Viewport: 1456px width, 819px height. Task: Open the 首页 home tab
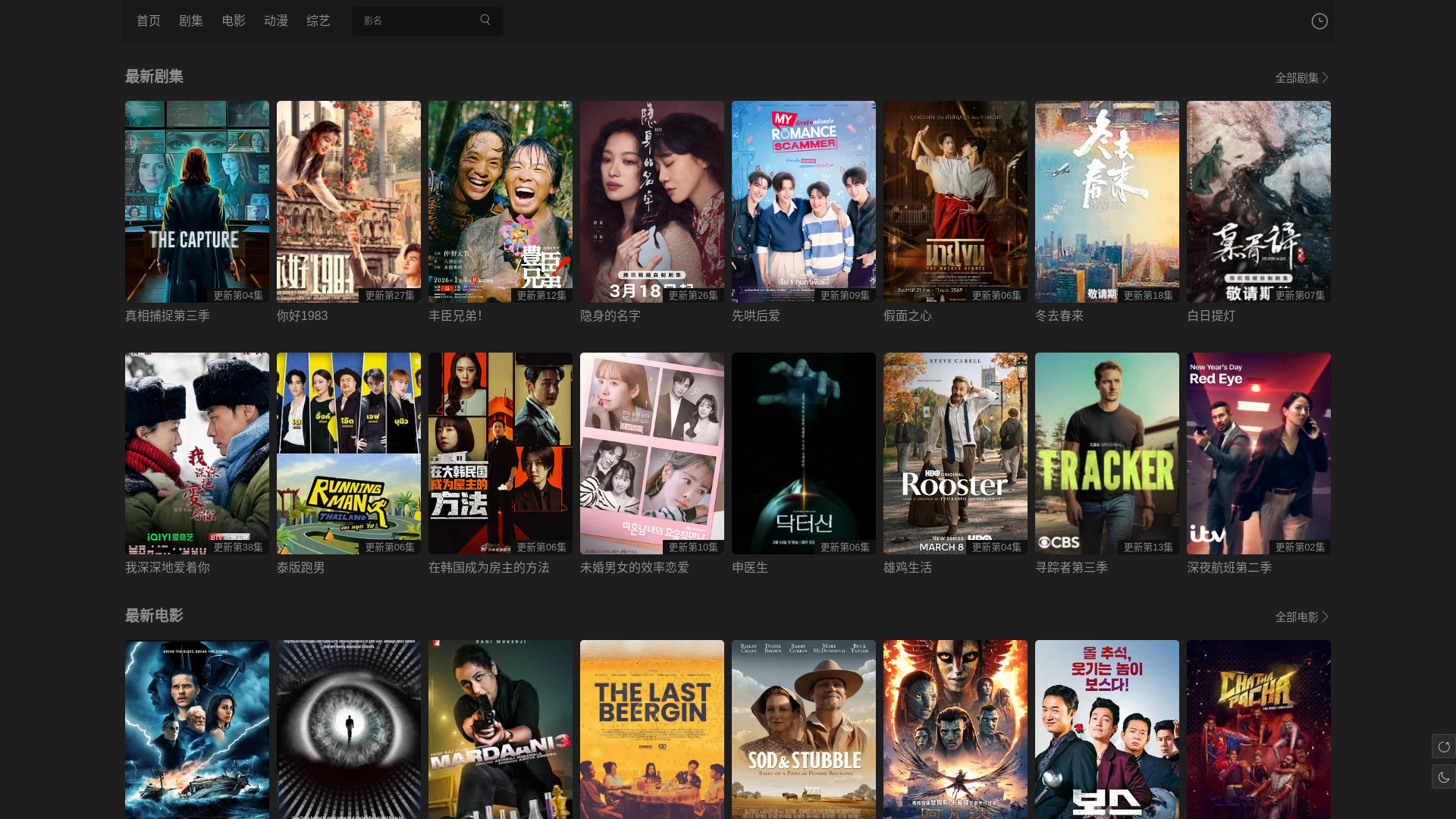coord(149,20)
